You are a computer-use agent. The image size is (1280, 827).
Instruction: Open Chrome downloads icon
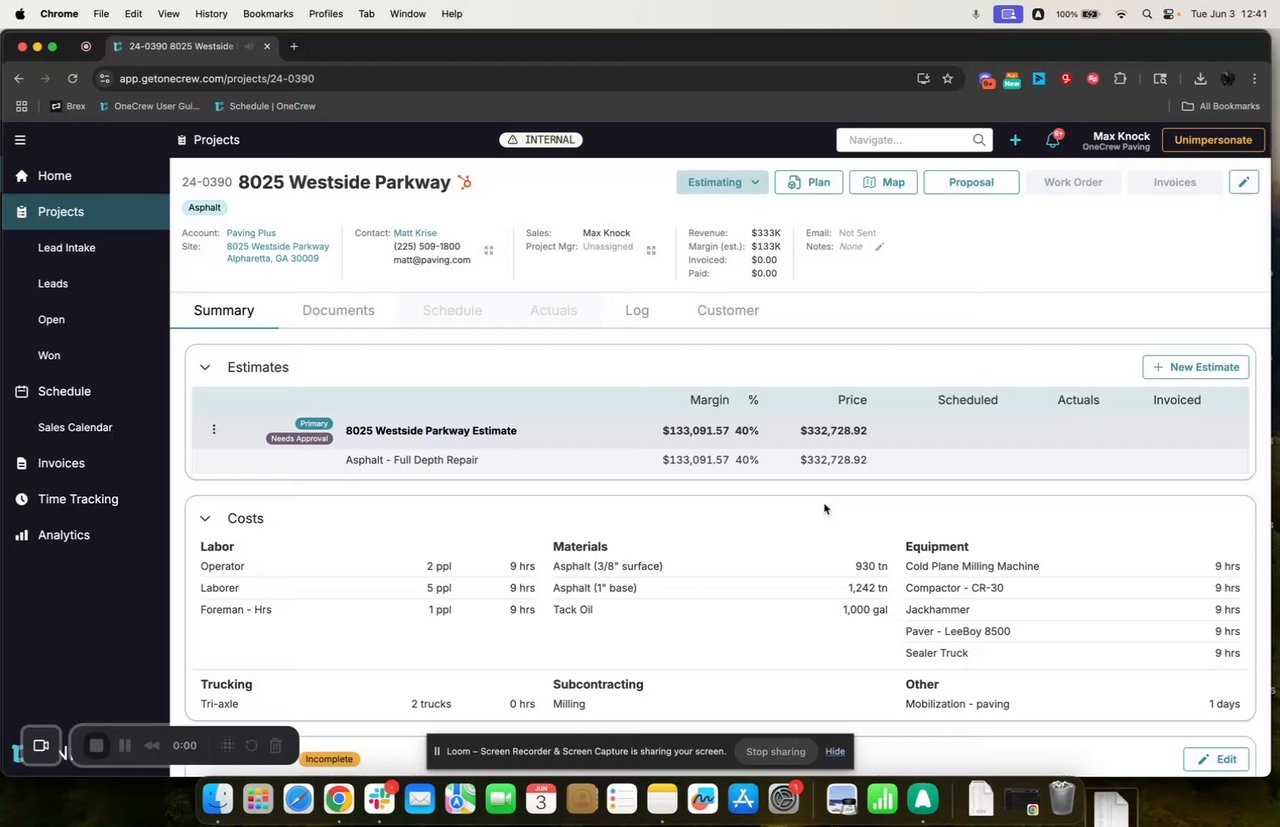click(x=1200, y=78)
